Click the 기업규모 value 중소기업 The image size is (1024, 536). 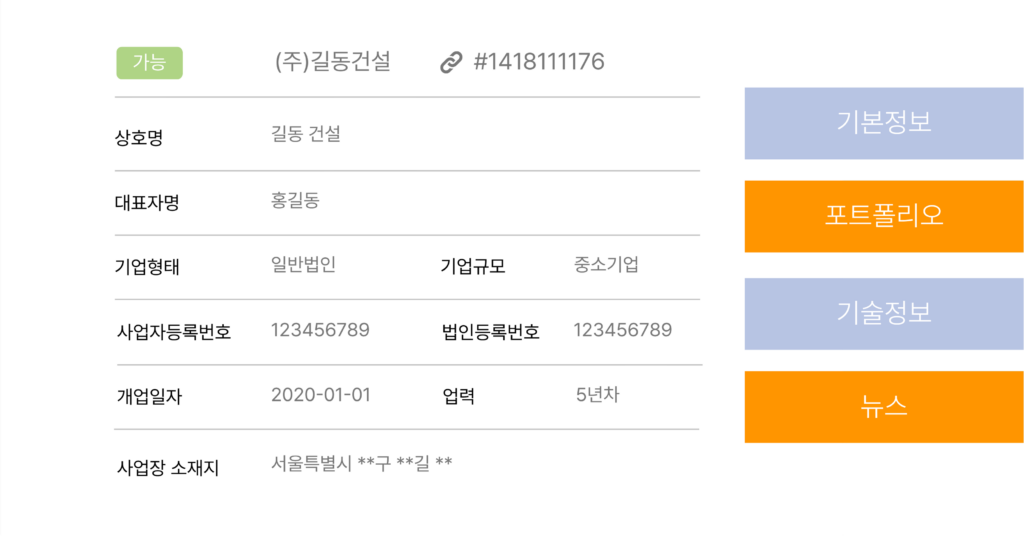[606, 265]
